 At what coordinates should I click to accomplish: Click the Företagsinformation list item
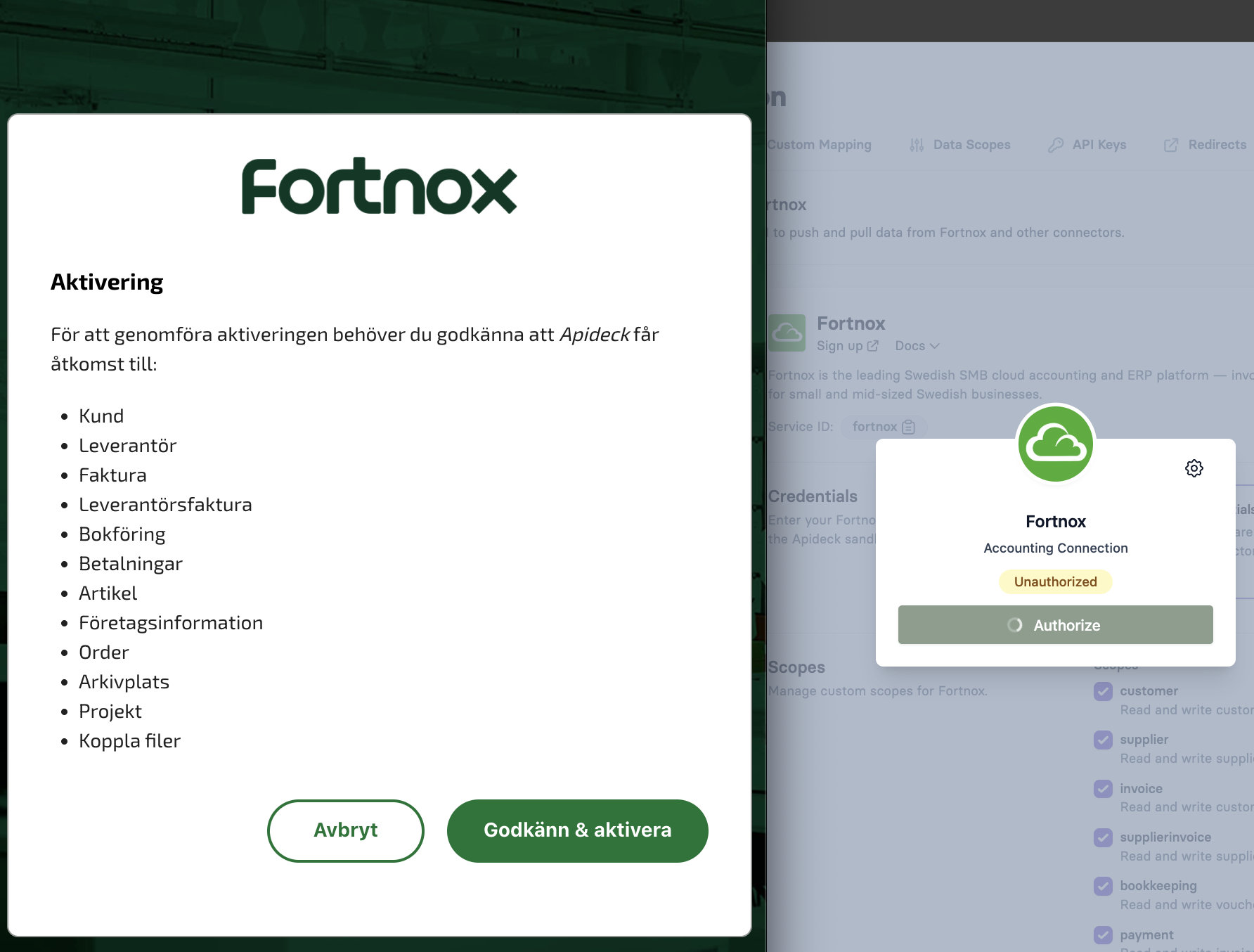pyautogui.click(x=171, y=623)
